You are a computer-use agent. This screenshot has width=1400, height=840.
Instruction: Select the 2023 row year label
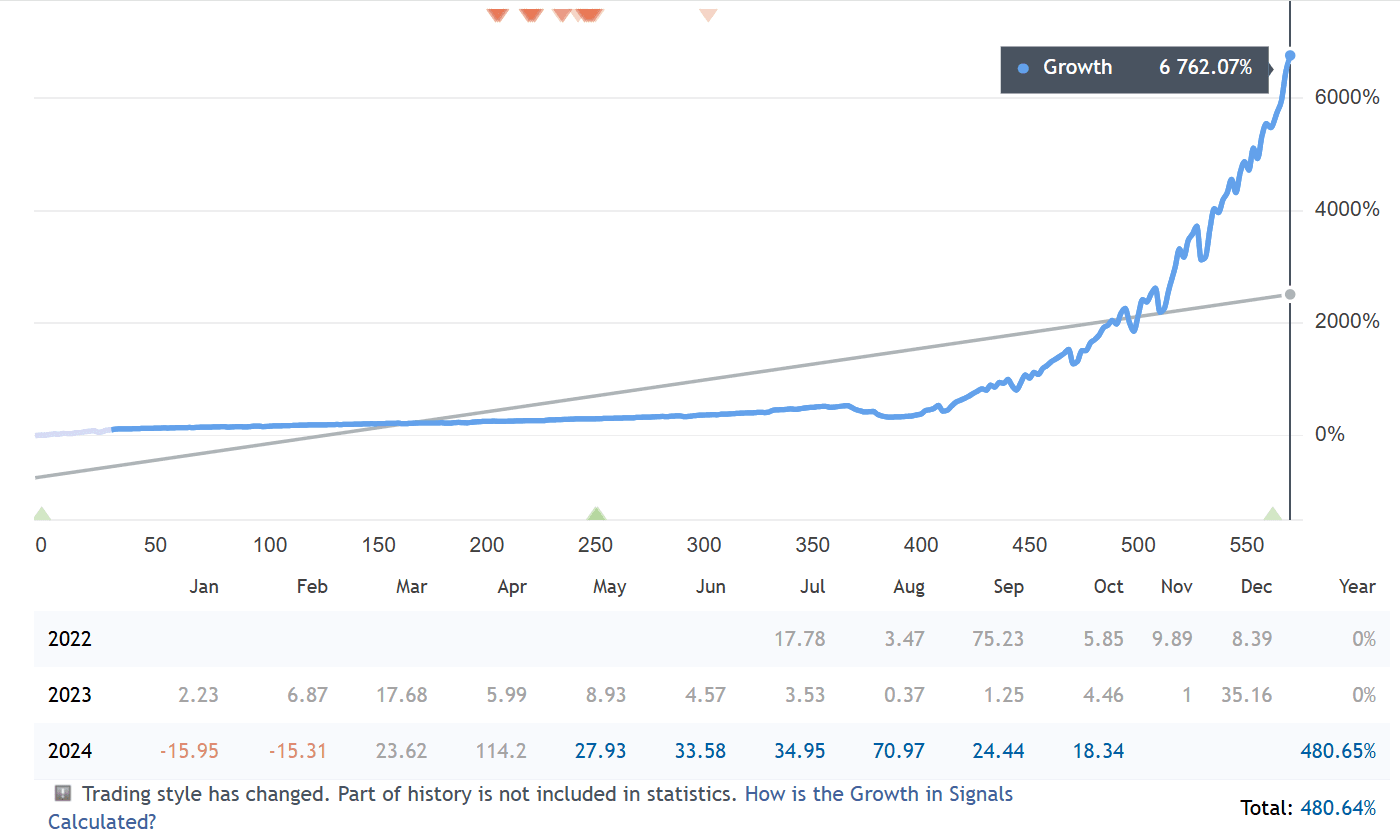70,695
